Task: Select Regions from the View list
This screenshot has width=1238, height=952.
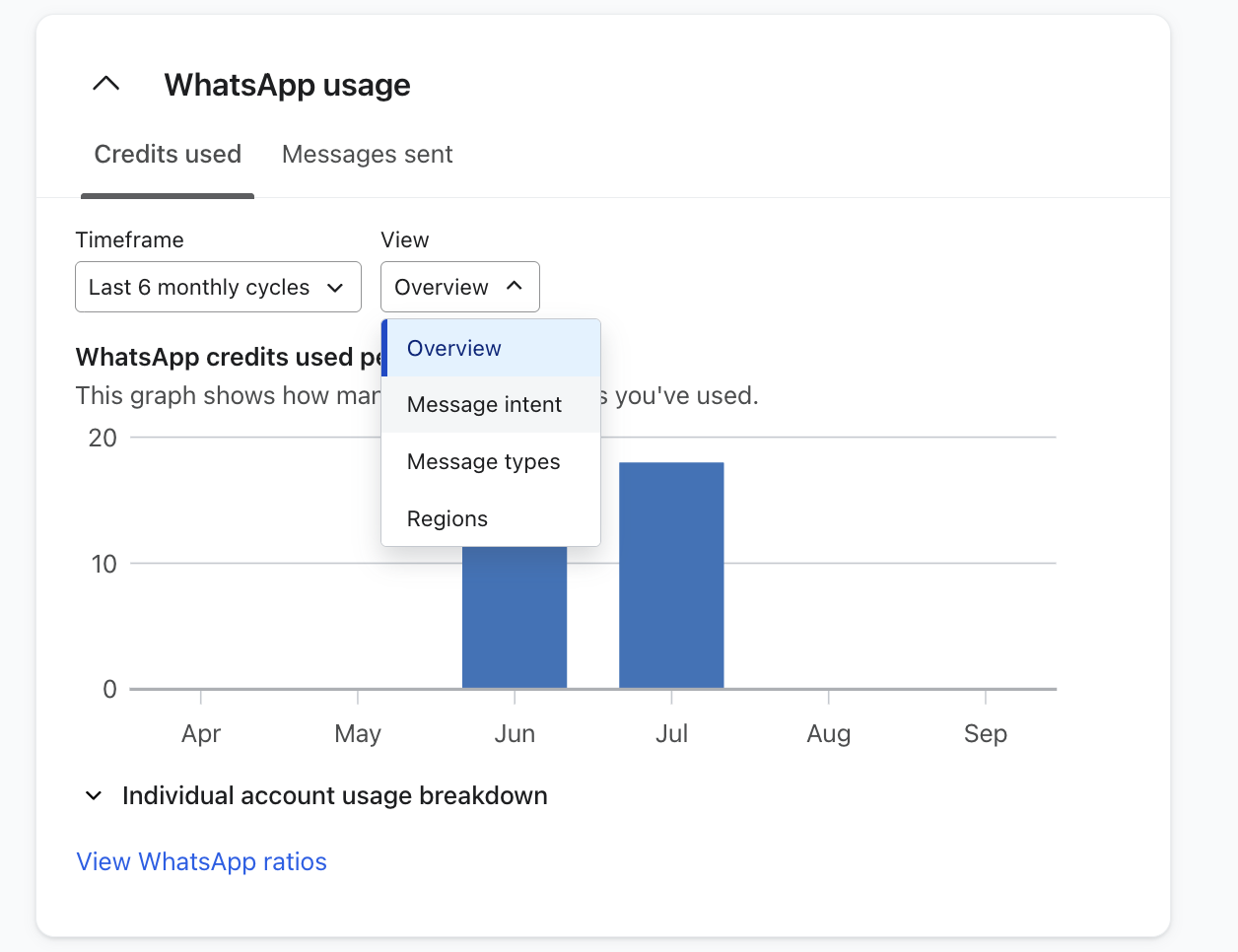Action: point(447,519)
